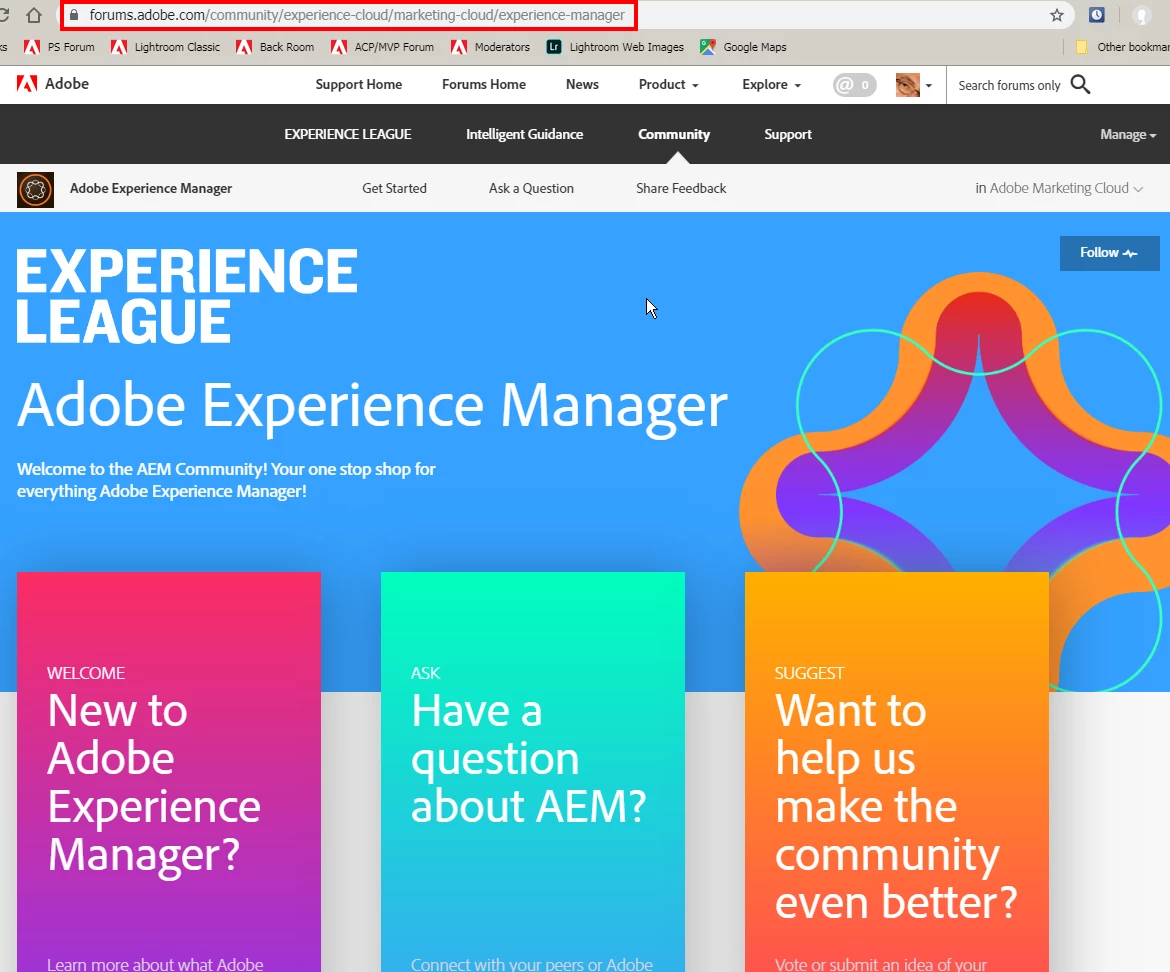Viewport: 1170px width, 972px height.
Task: Open the Google Maps bookmark
Action: point(744,47)
